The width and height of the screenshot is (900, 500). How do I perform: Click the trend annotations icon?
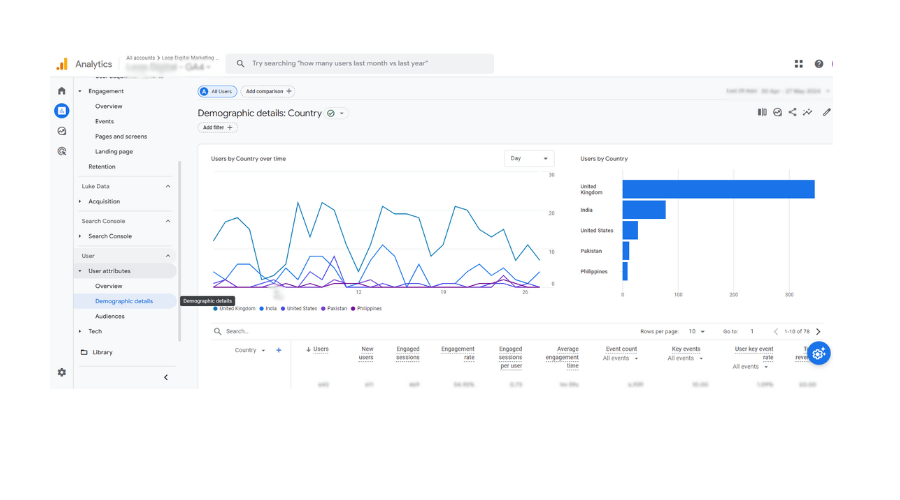tap(807, 113)
